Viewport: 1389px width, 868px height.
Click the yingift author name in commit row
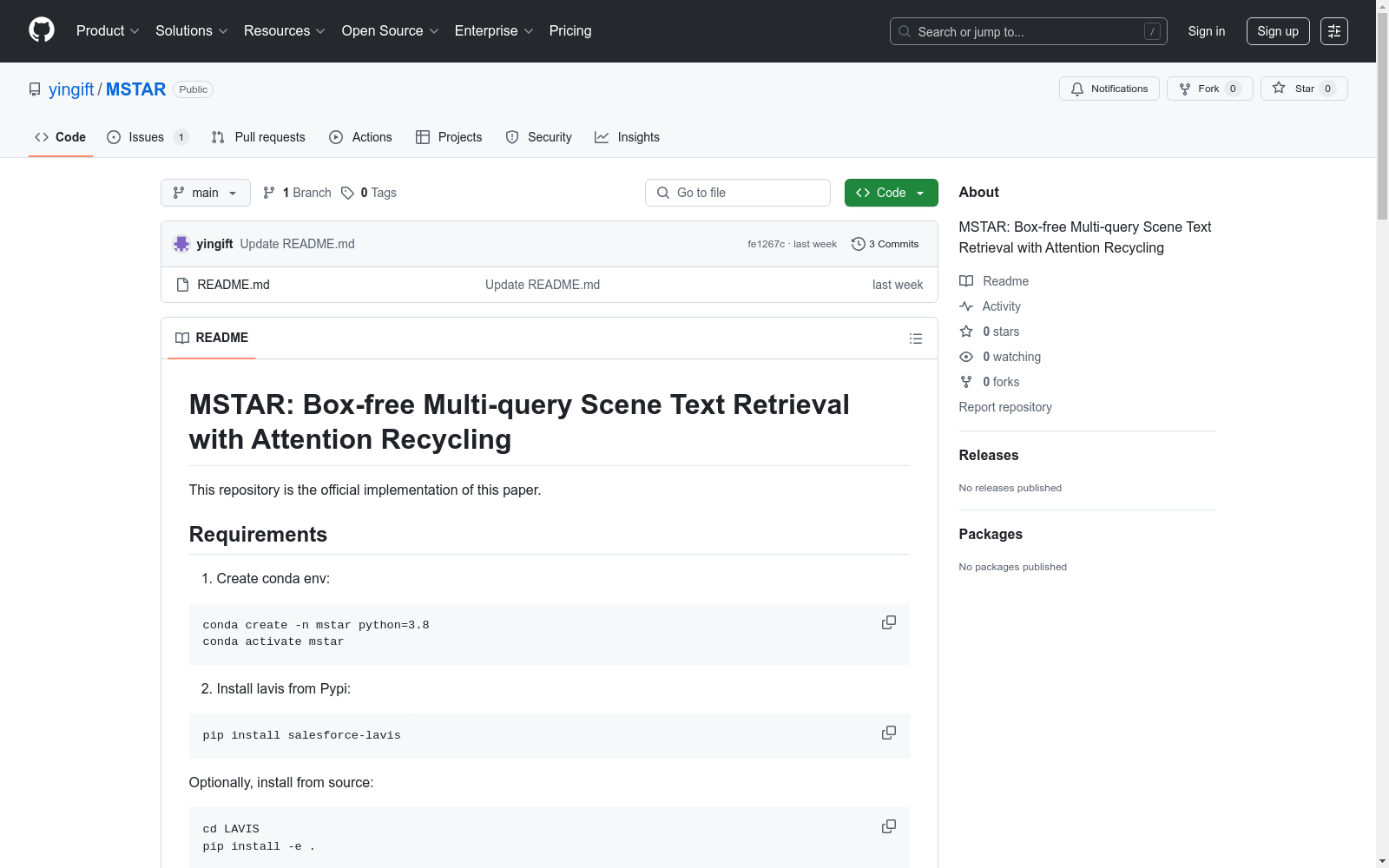[x=214, y=244]
